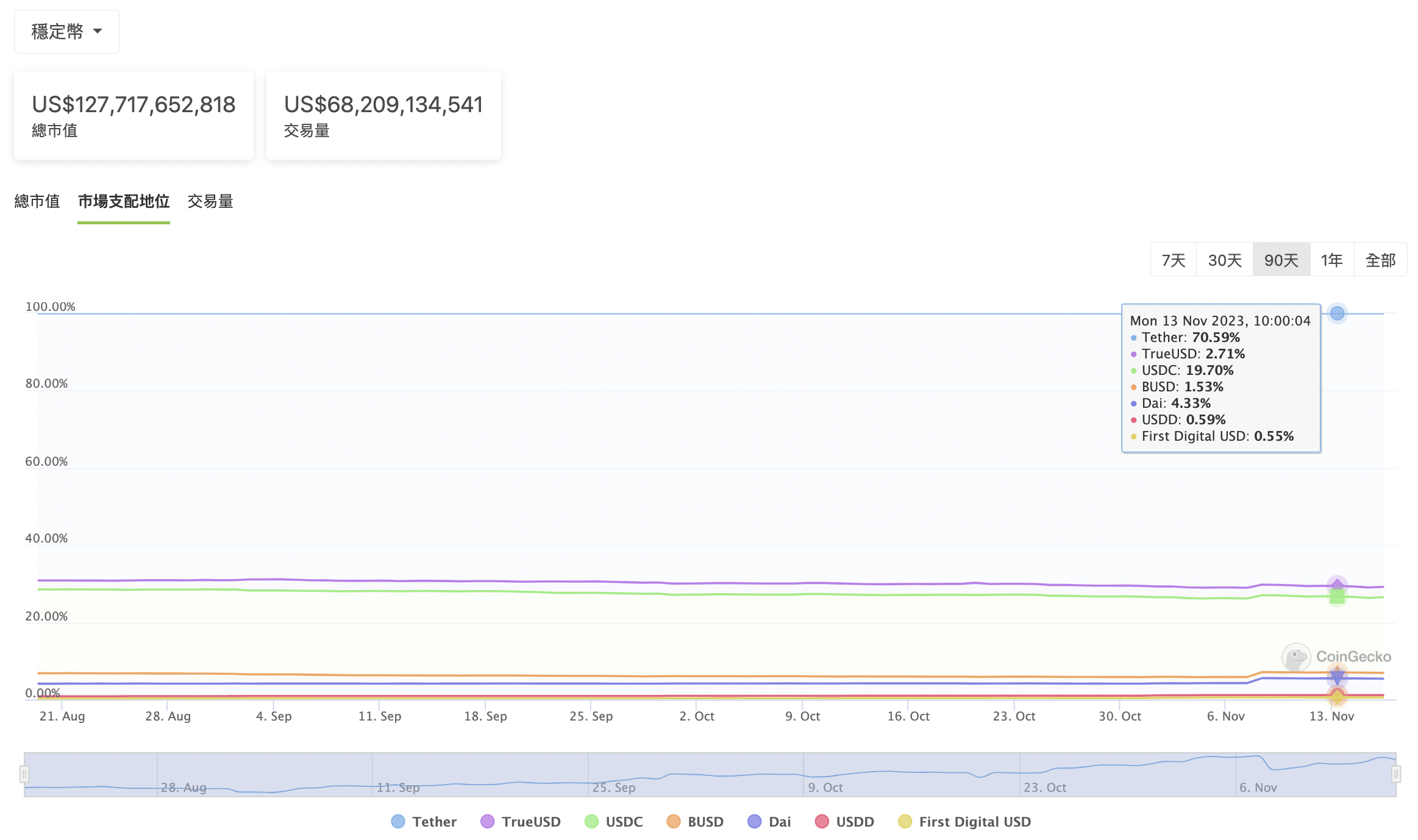This screenshot has height=840, width=1418.
Task: Toggle BUSD series visibility
Action: click(695, 822)
